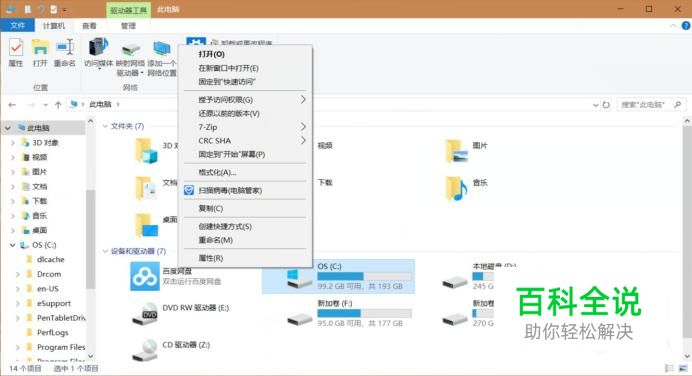This screenshot has height=376, width=692.
Task: Switch to the 查看 ribbon tab
Action: point(89,26)
